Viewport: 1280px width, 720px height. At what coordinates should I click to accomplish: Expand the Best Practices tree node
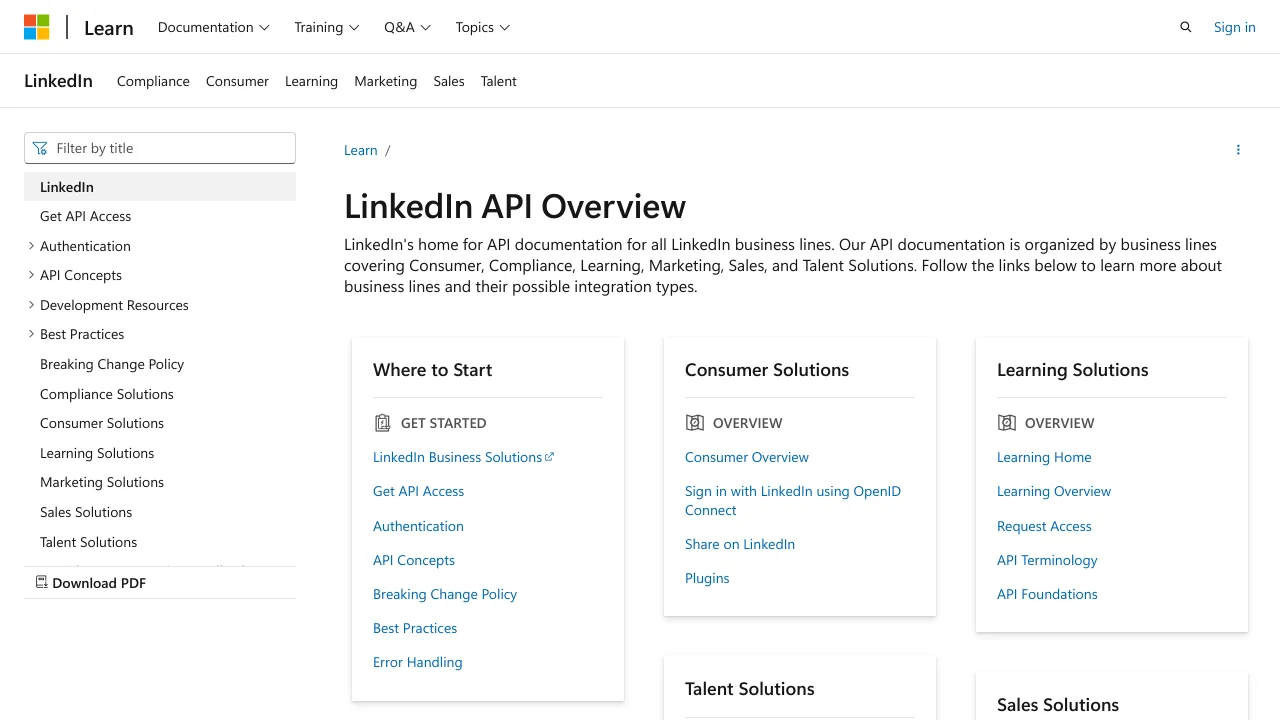(x=31, y=334)
